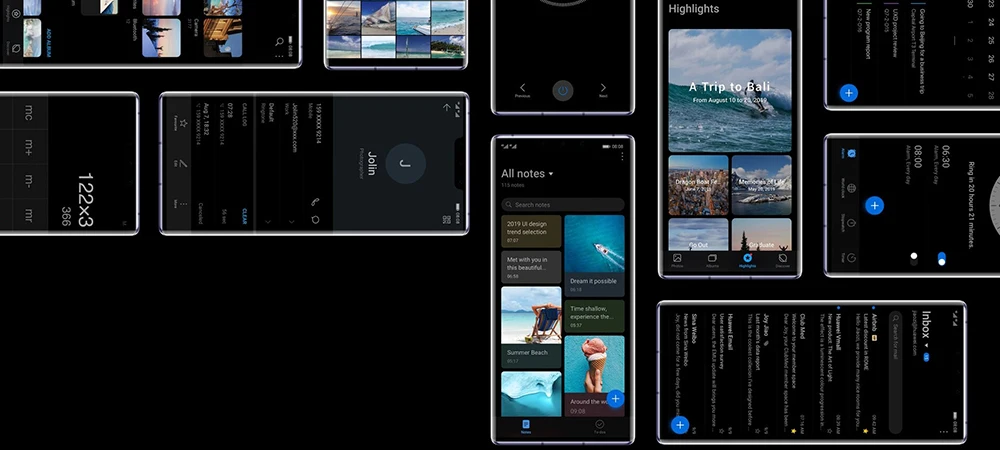Tap the Edit pencil on contact page
Viewport: 1000px width, 450px height.
point(182,163)
